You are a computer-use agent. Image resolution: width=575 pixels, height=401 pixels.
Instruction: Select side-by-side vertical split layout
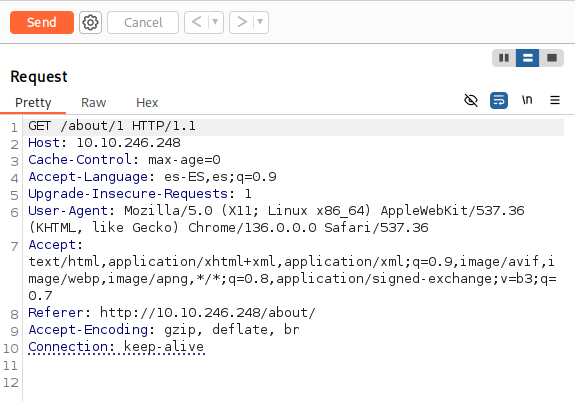click(504, 58)
